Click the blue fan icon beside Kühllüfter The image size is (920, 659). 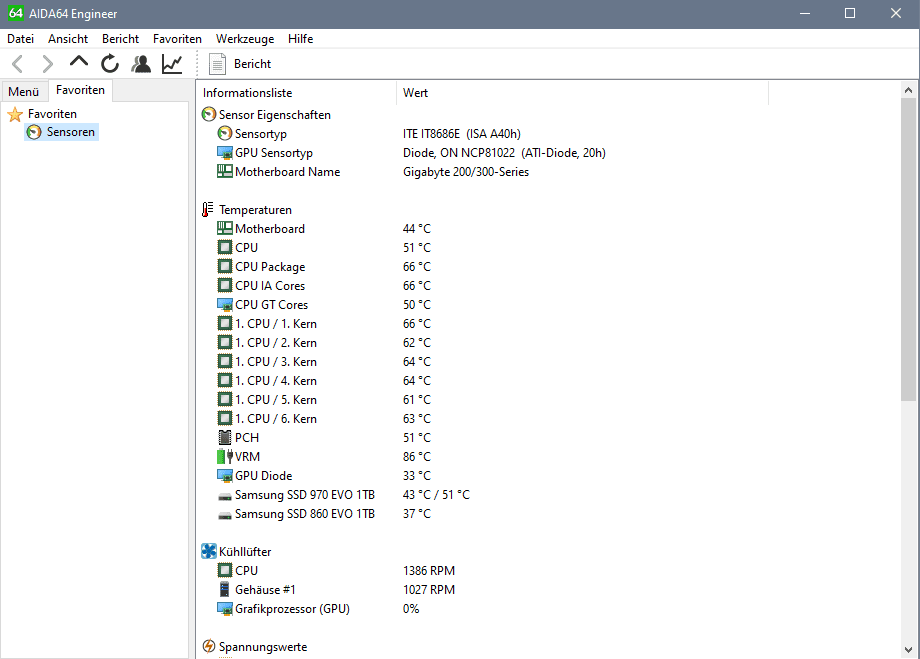(209, 551)
